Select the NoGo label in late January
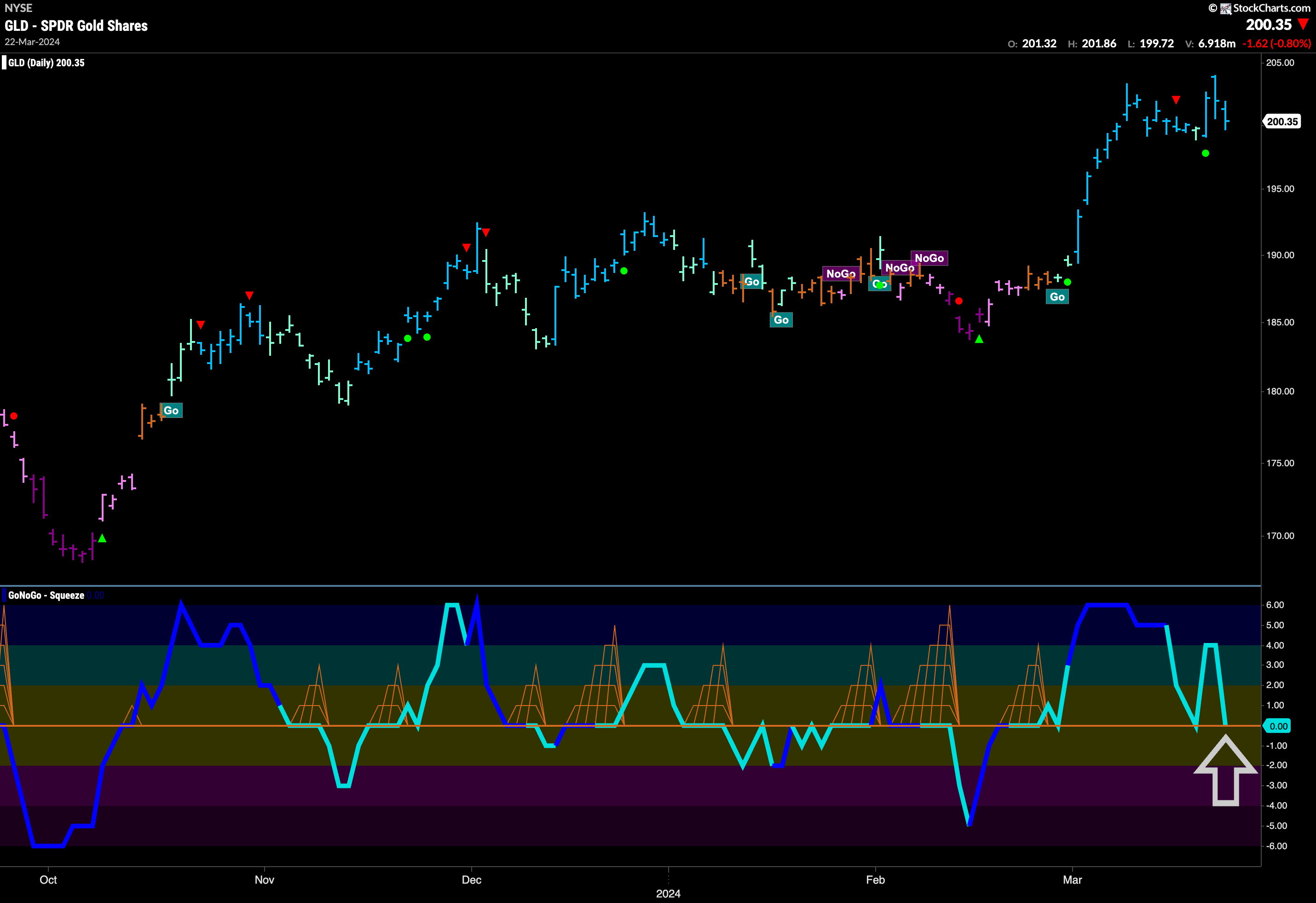1316x903 pixels. tap(841, 274)
